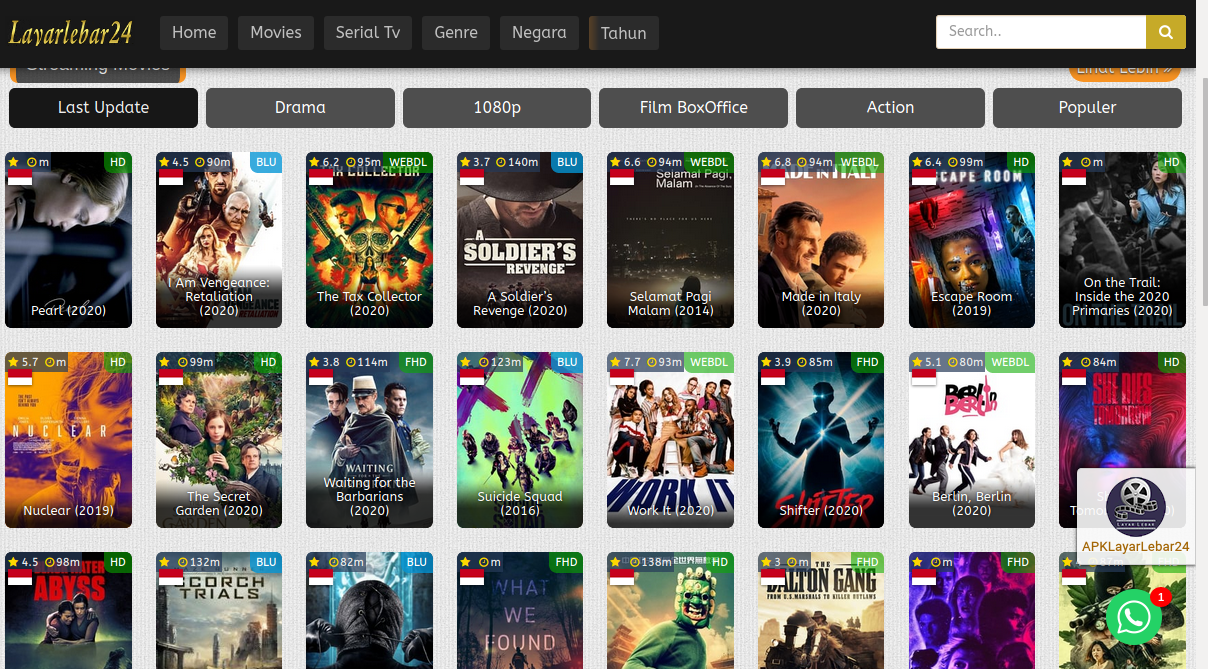The image size is (1208, 669).
Task: Click the FHD badge on Shifter
Action: [x=867, y=362]
